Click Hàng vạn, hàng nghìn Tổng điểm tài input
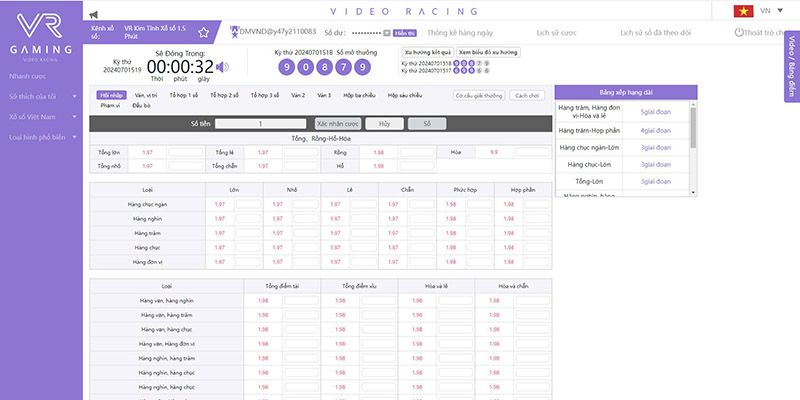This screenshot has height=400, width=800. click(x=302, y=301)
